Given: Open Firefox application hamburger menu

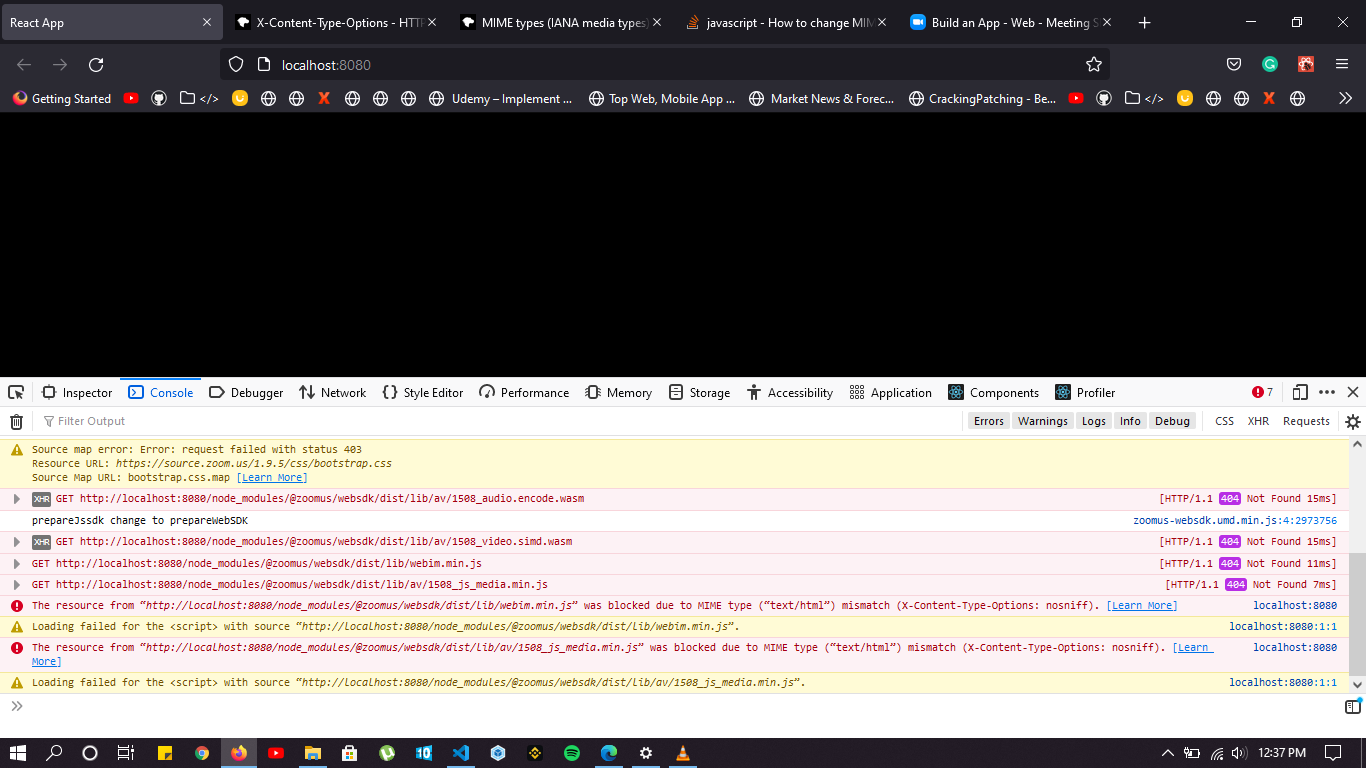Looking at the screenshot, I should pos(1342,64).
